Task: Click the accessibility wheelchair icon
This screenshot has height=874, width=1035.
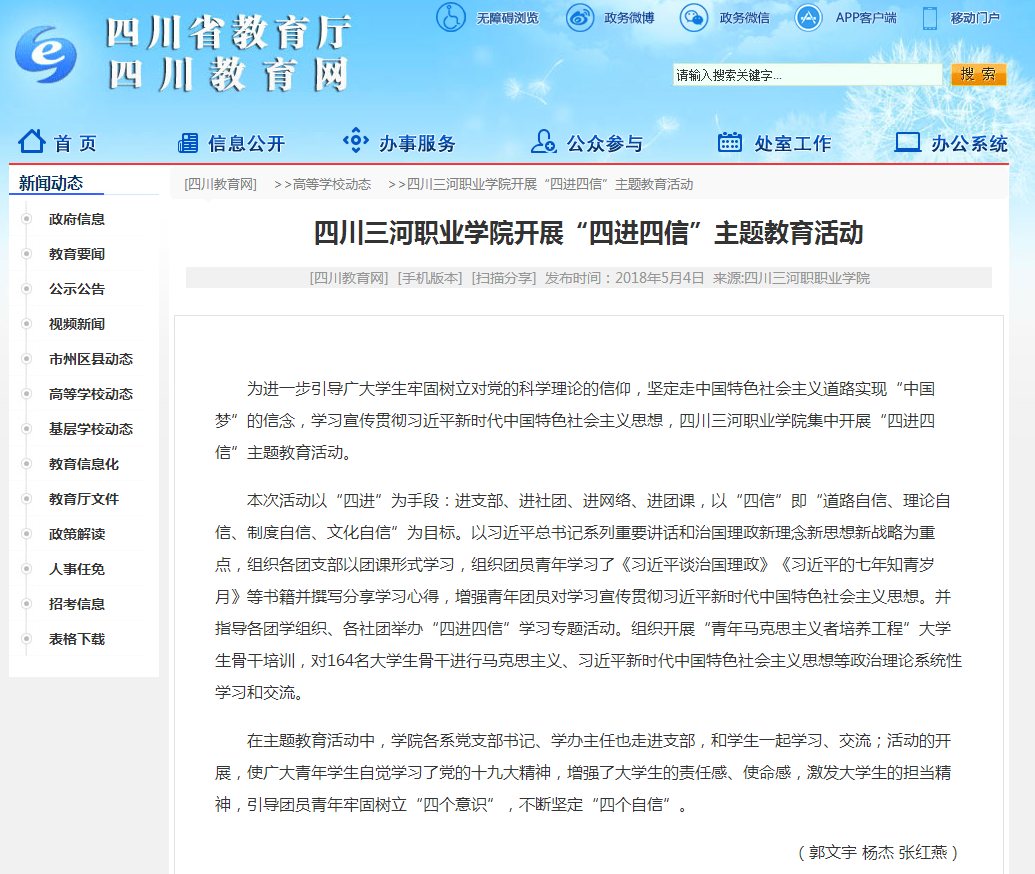Action: [451, 17]
